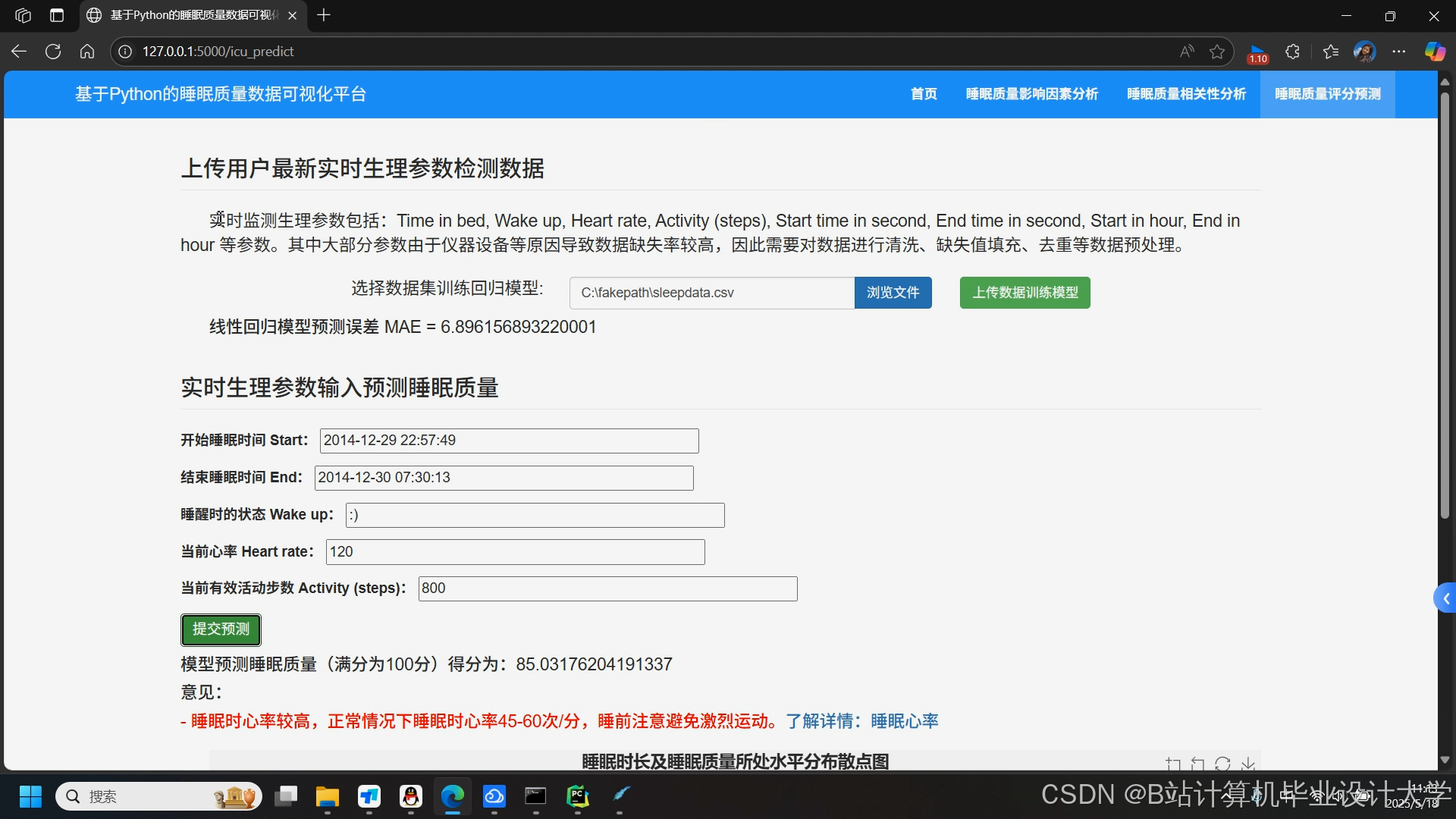Open browser extensions puzzle icon
This screenshot has height=819, width=1456.
[1293, 52]
